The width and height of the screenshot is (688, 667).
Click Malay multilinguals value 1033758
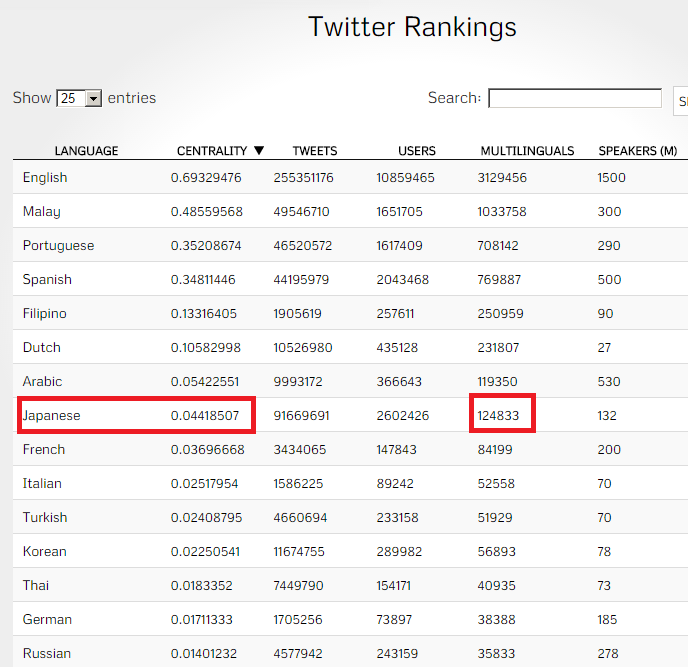pos(502,212)
